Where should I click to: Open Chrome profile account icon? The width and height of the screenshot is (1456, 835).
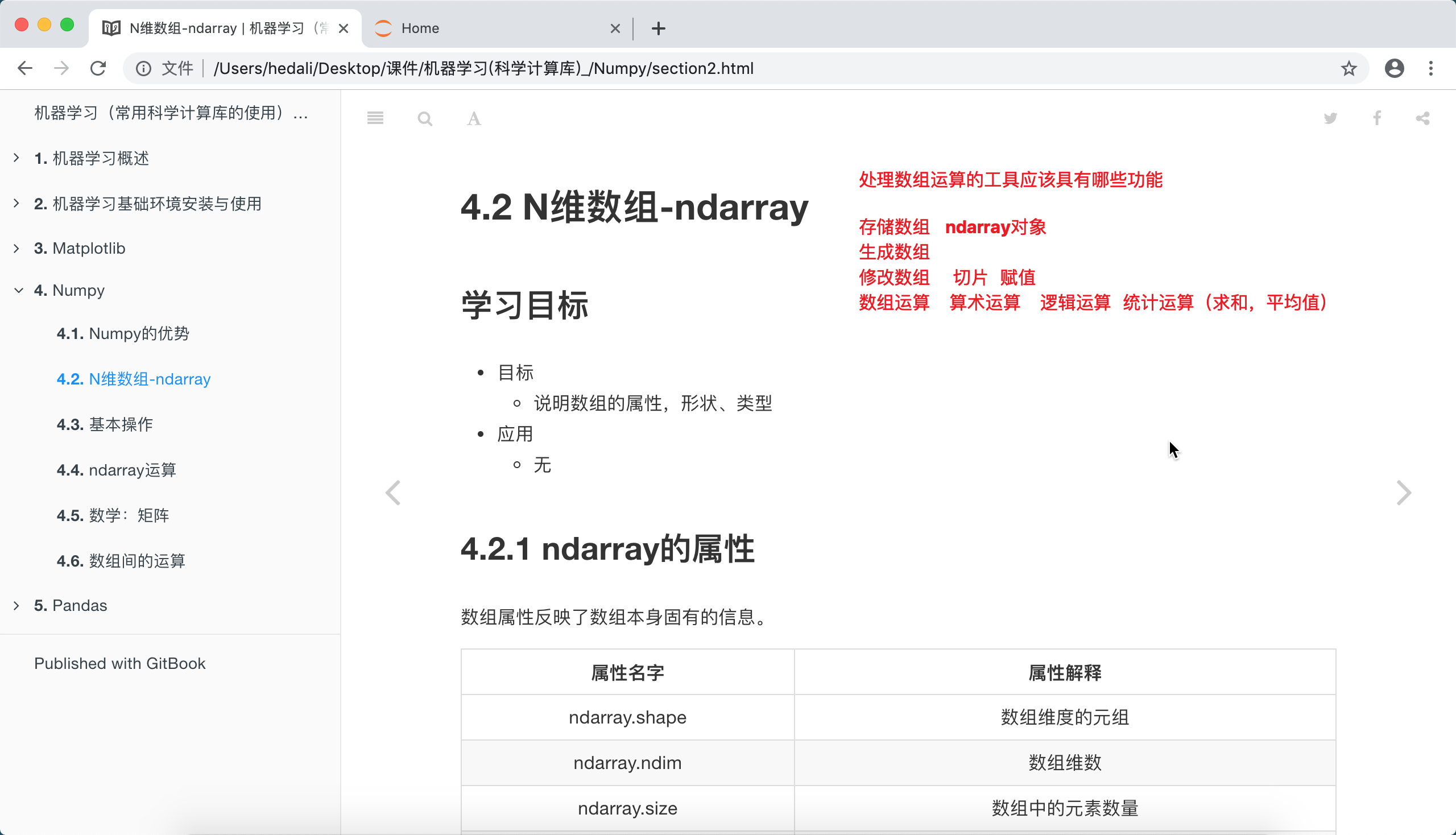1394,68
